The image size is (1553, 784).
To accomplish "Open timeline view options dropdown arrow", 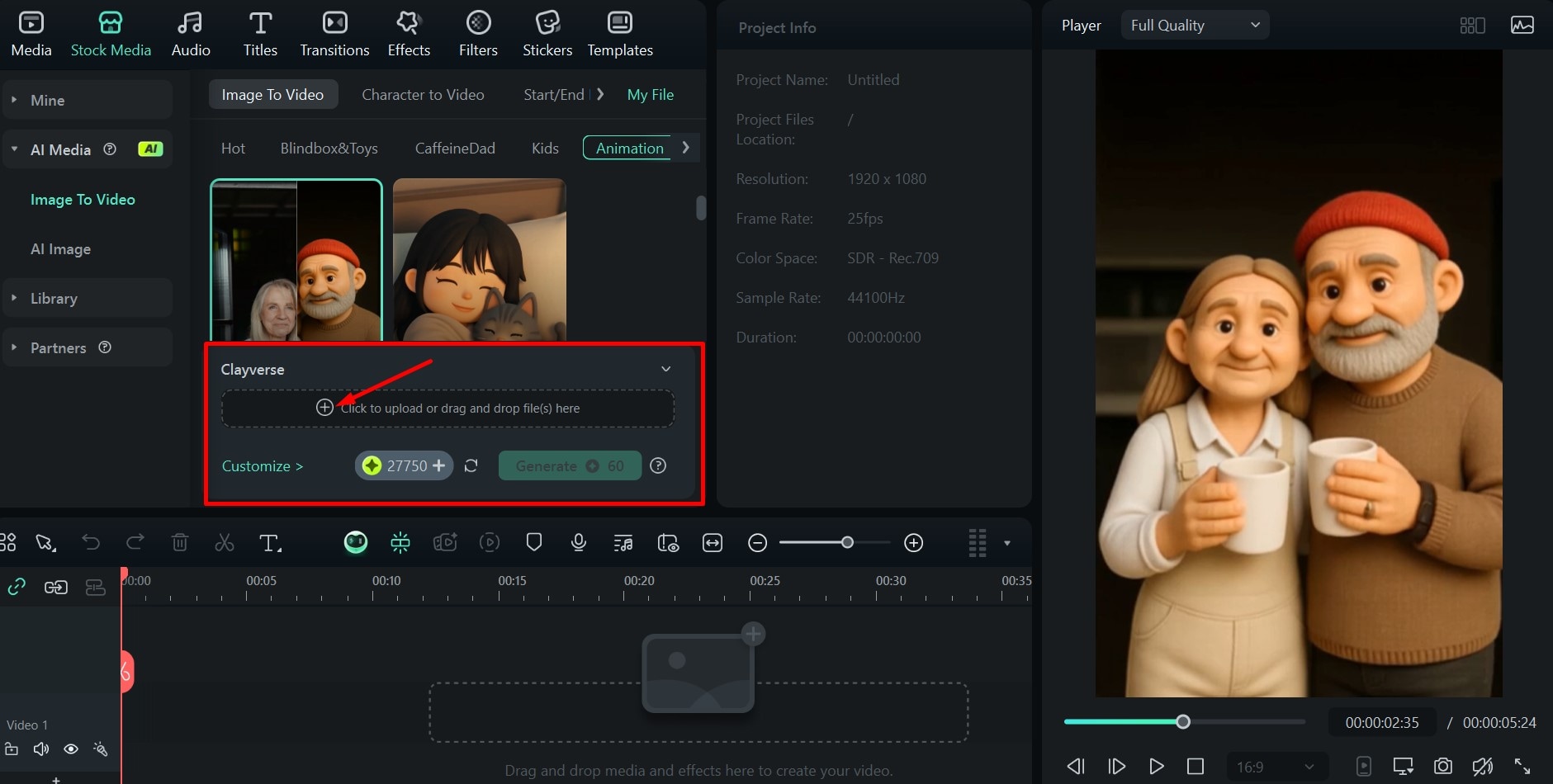I will pyautogui.click(x=1006, y=543).
